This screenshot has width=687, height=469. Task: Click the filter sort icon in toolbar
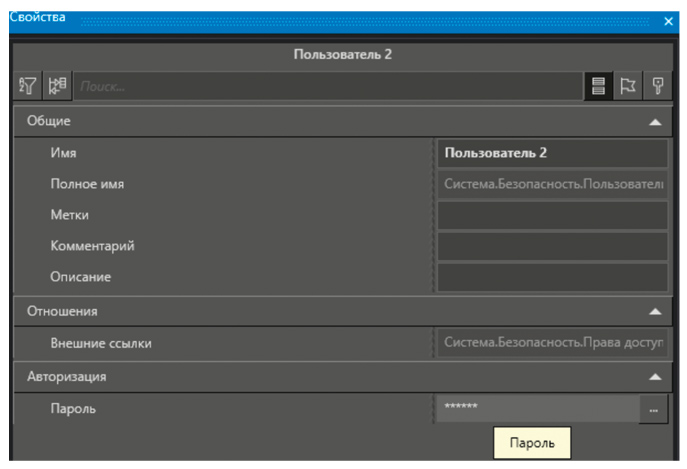[x=27, y=87]
